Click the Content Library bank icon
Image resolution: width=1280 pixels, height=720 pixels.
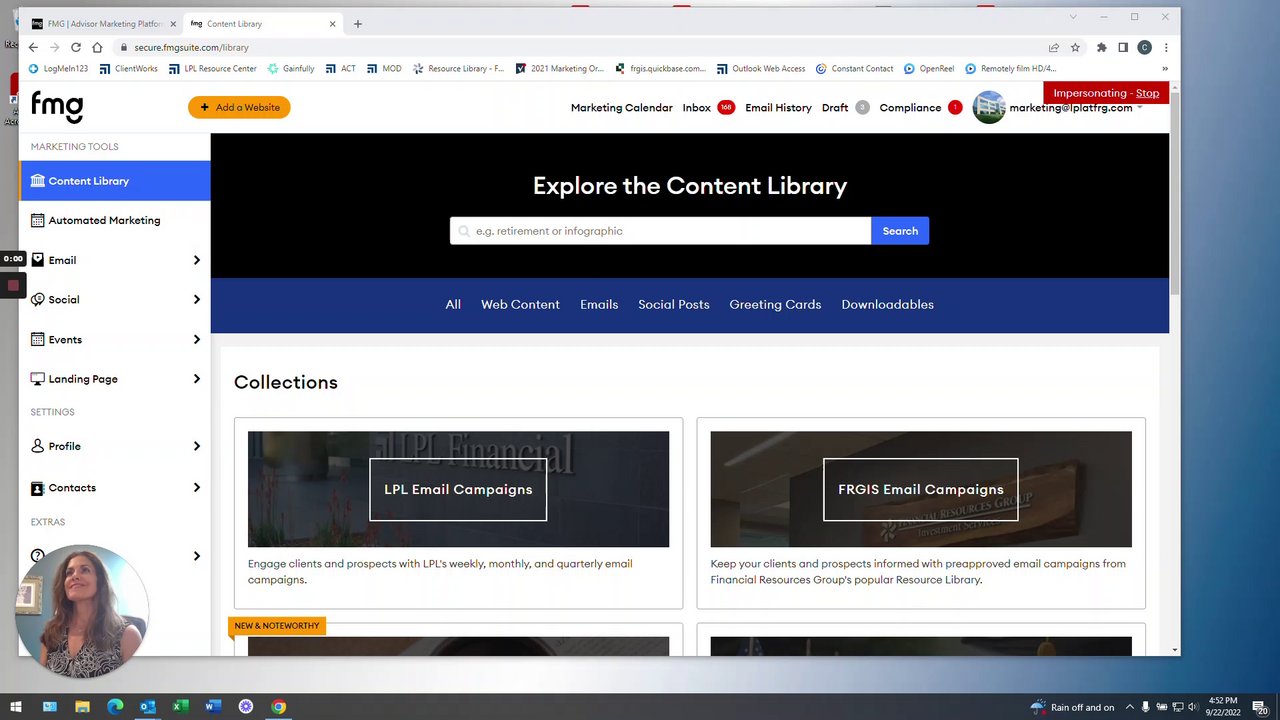pyautogui.click(x=38, y=181)
